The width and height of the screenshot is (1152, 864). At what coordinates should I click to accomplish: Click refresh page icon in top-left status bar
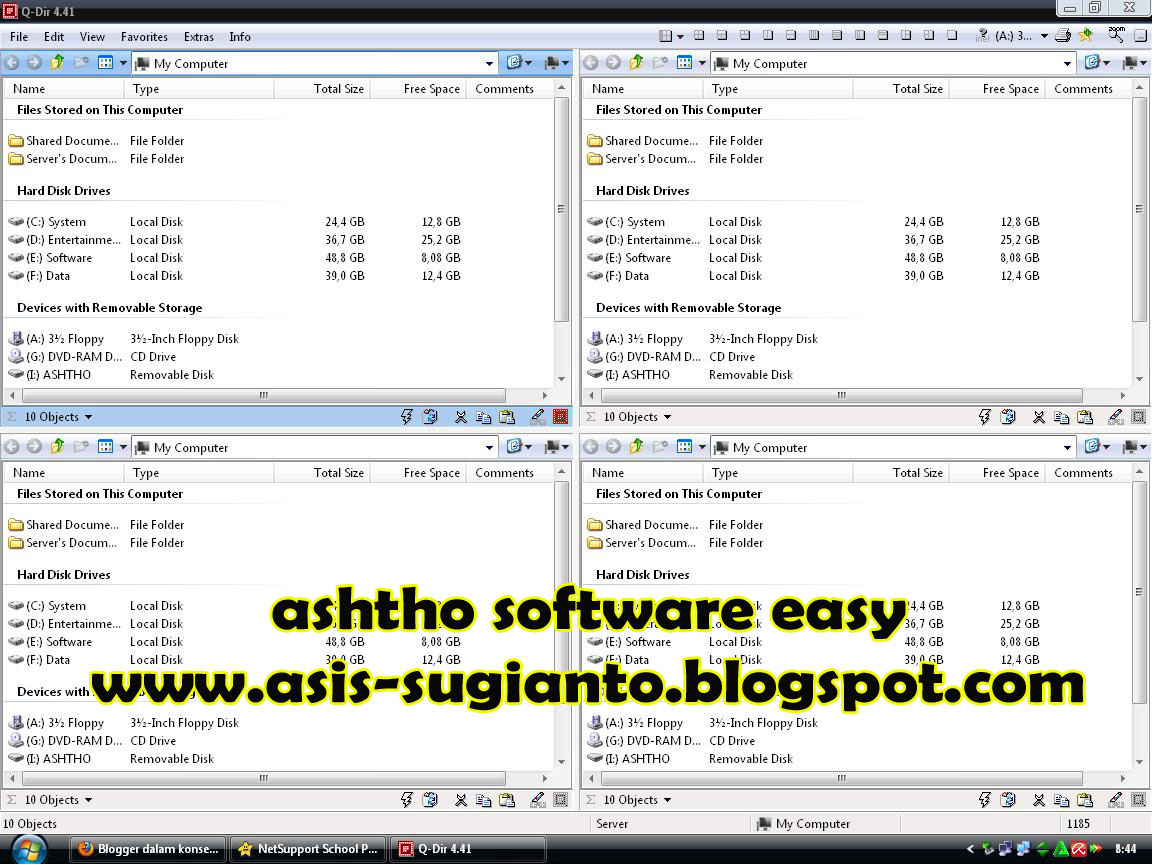coord(430,417)
